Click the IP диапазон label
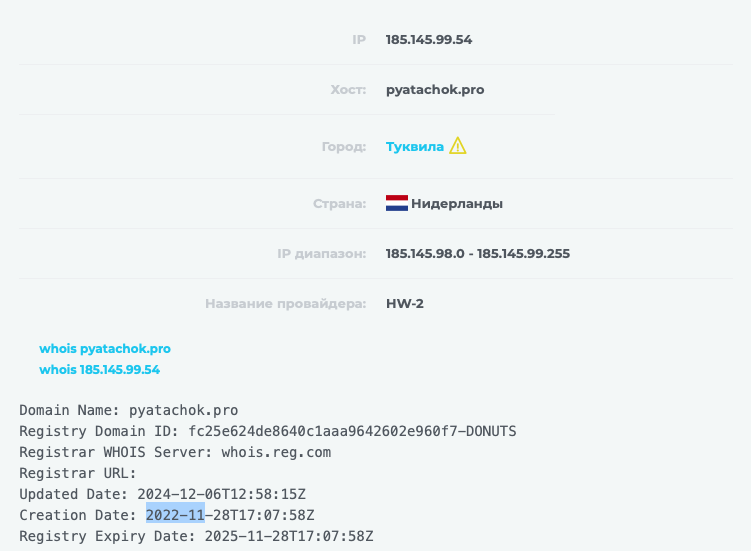Viewport: 751px width, 551px height. (321, 254)
